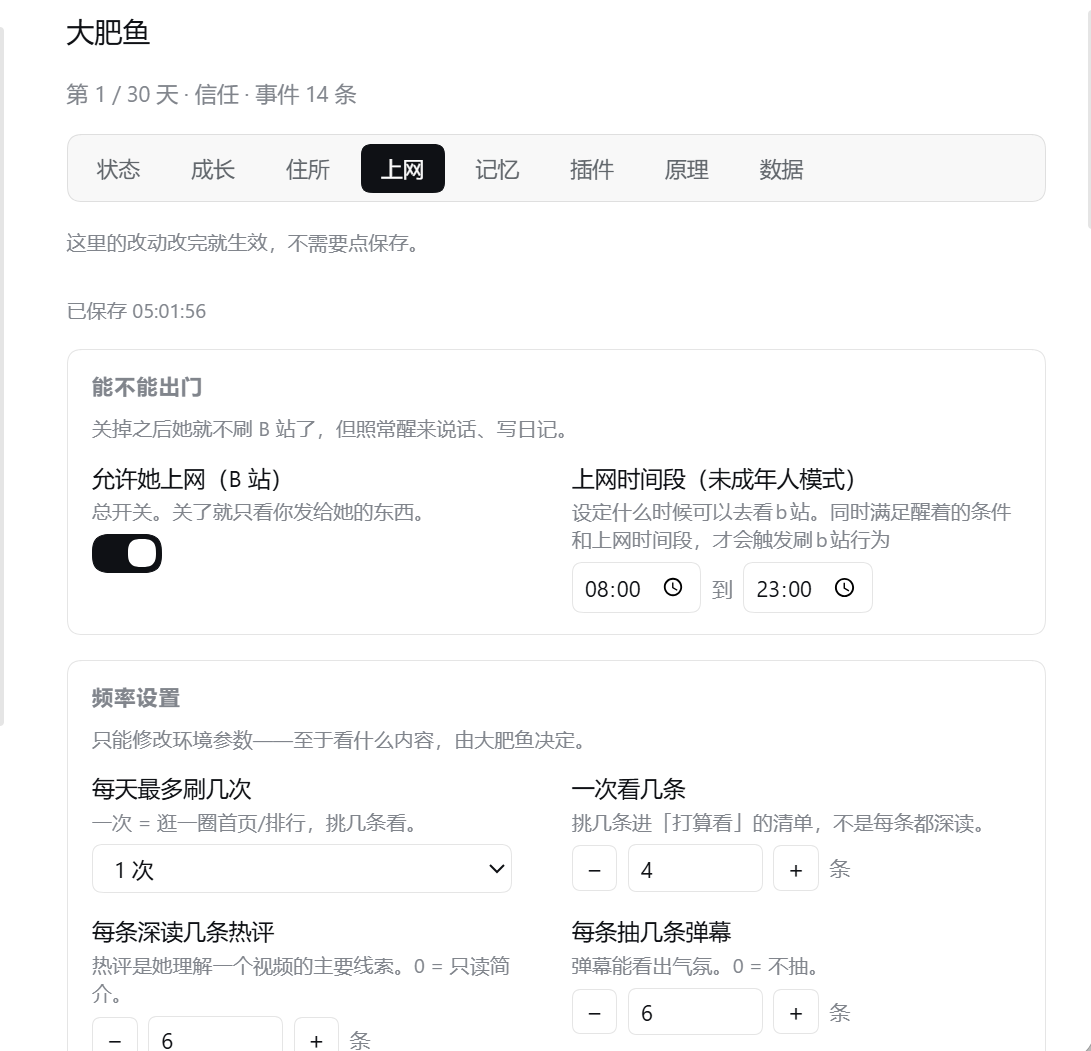Open the 插件 tab

pos(591,169)
